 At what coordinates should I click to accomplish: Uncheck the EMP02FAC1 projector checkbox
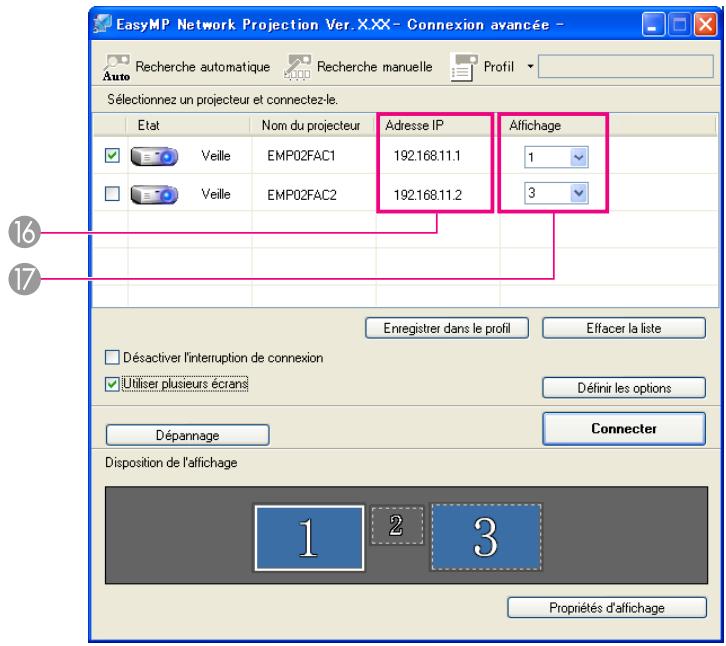pos(112,155)
